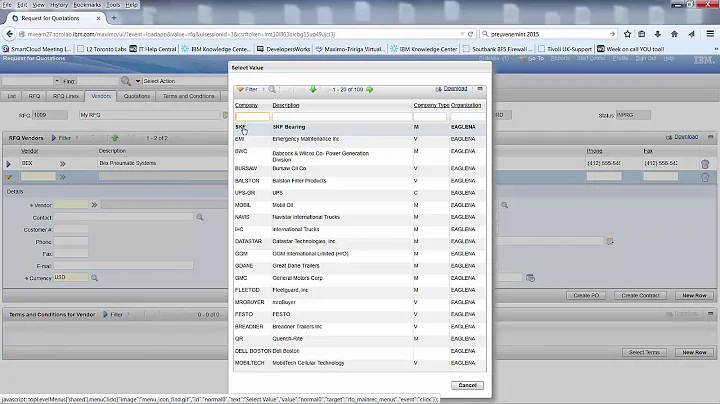Click the lookup magnifier beside Currency field
This screenshot has width=720, height=404.
pos(95,278)
